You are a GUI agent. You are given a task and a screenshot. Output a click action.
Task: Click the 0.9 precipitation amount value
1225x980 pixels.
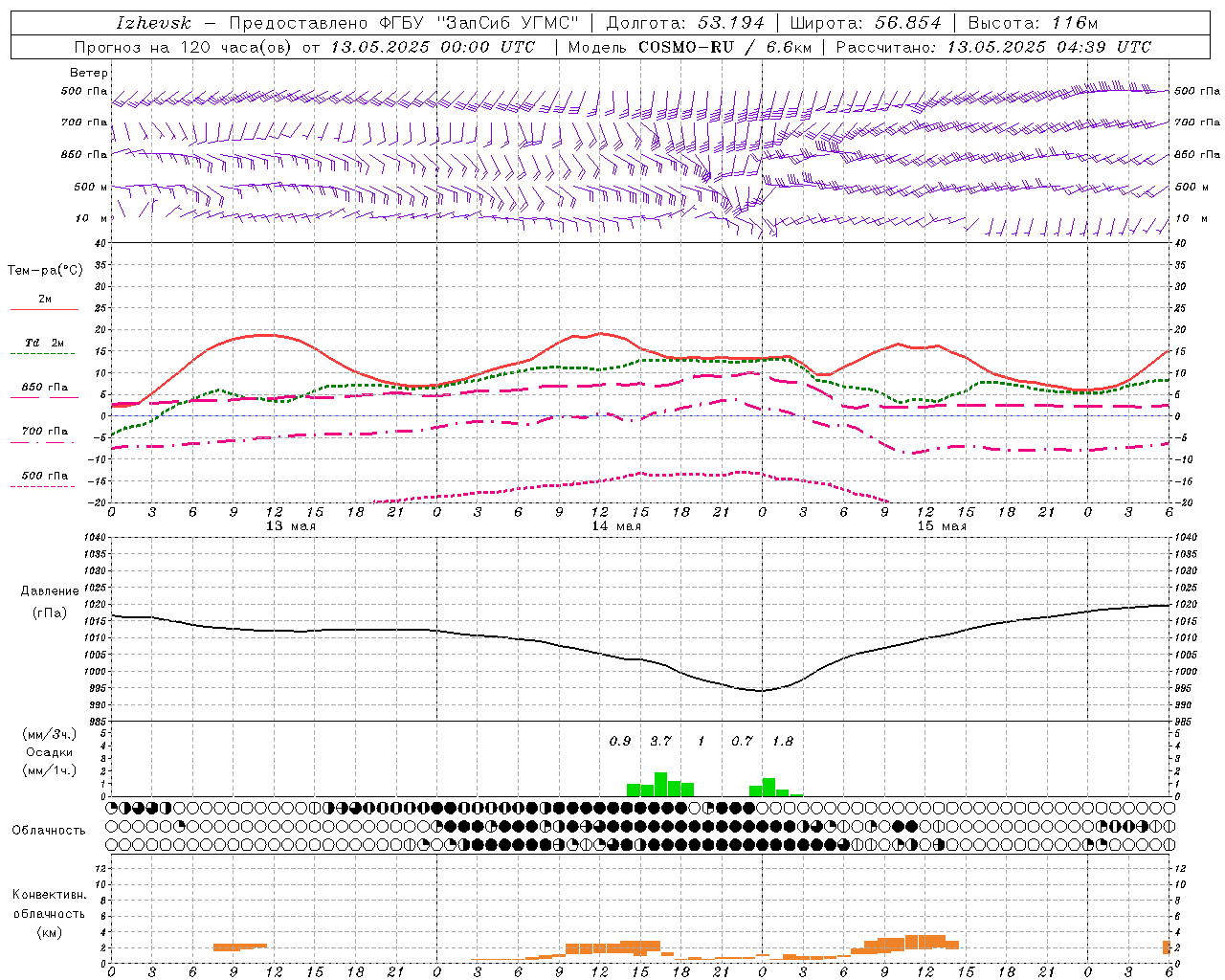click(x=620, y=741)
